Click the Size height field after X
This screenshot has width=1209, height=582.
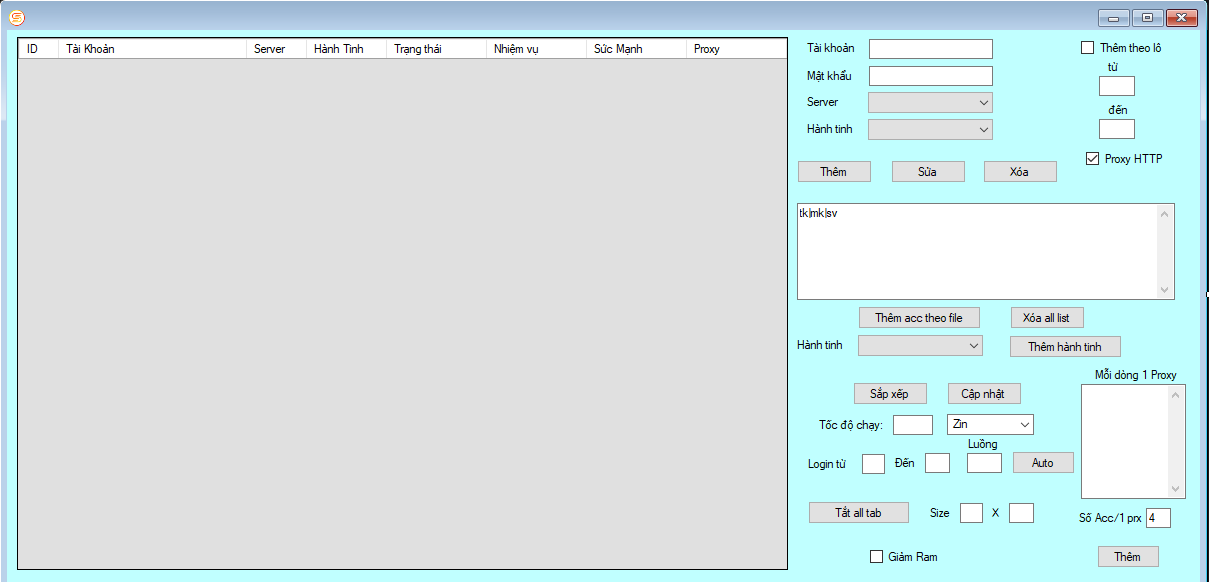click(x=1021, y=513)
